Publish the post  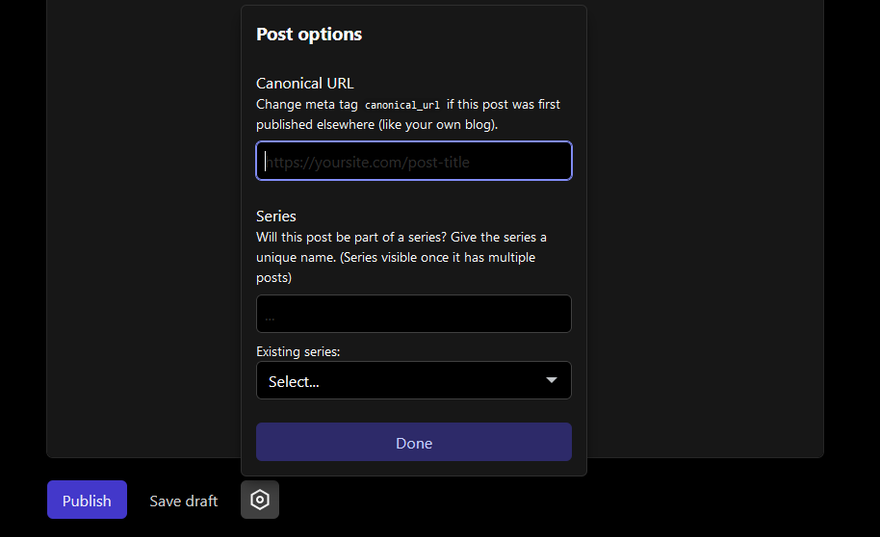pyautogui.click(x=87, y=499)
